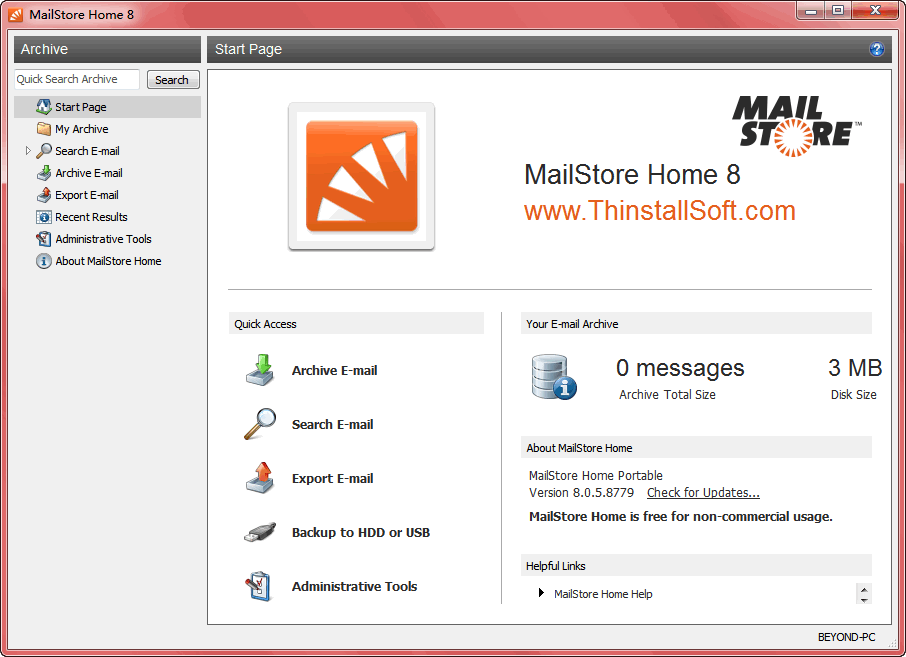Click the blue help question mark icon
906x657 pixels.
877,49
